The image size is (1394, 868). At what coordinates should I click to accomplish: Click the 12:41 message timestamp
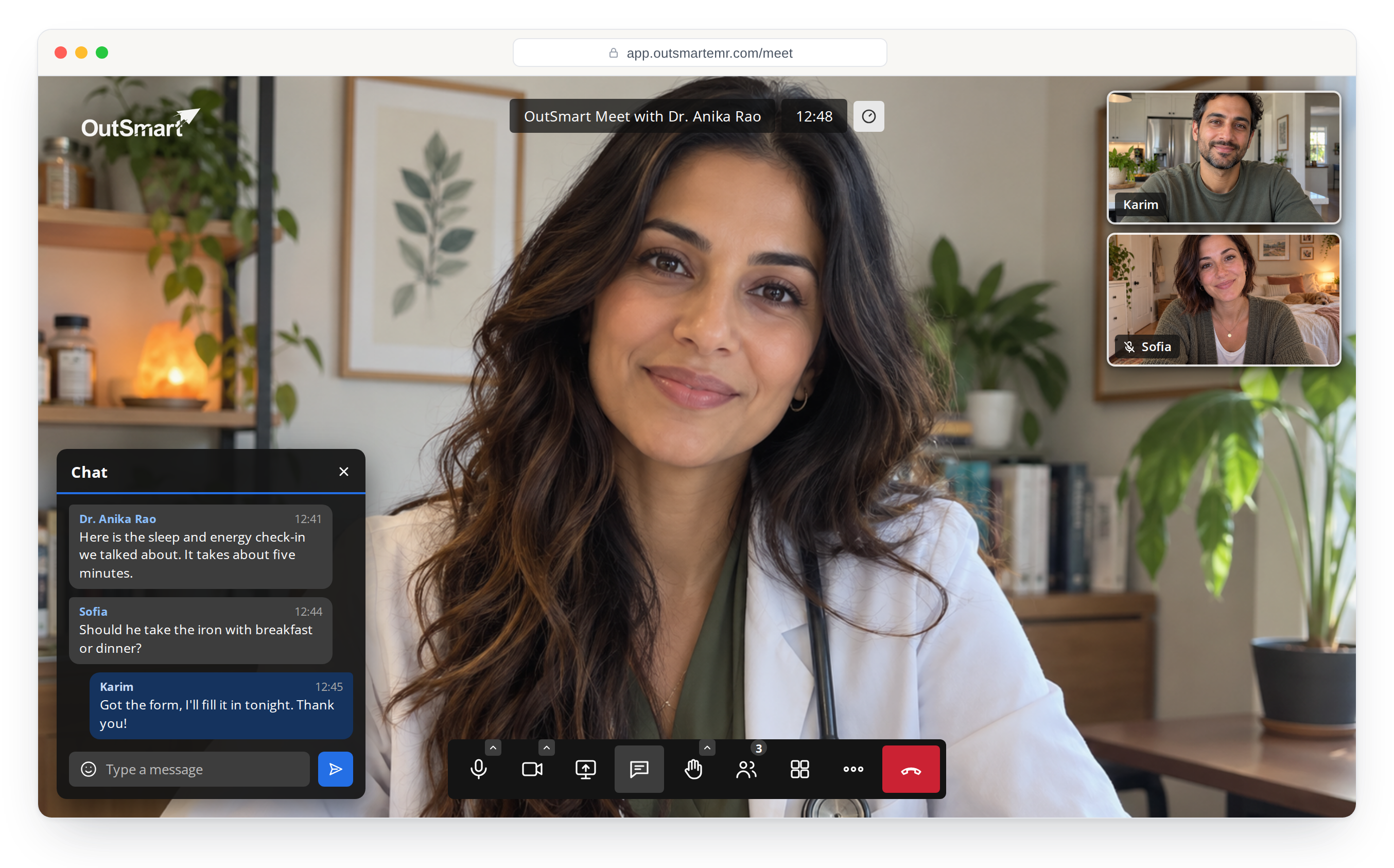point(308,518)
